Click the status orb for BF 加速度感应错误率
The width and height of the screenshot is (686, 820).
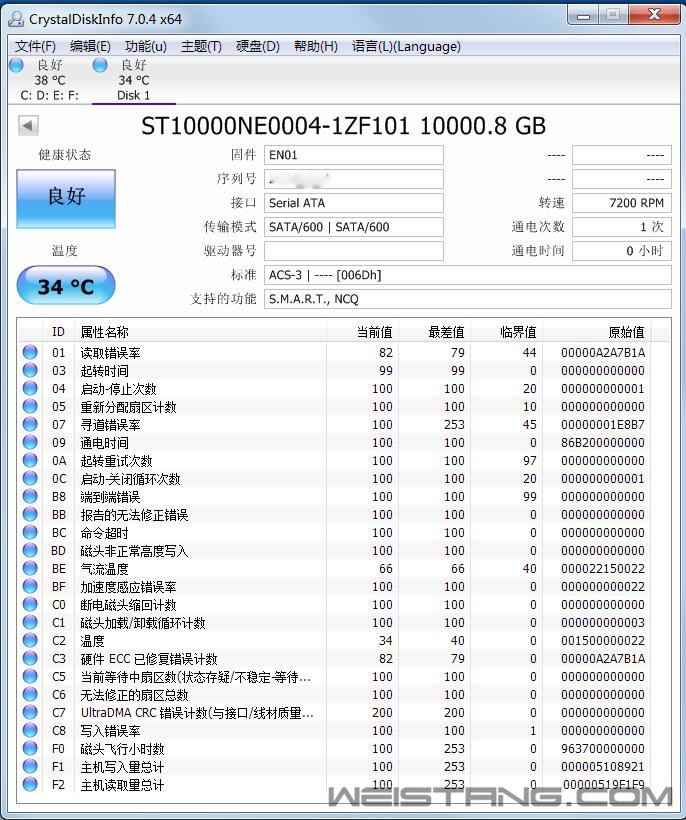[x=30, y=586]
